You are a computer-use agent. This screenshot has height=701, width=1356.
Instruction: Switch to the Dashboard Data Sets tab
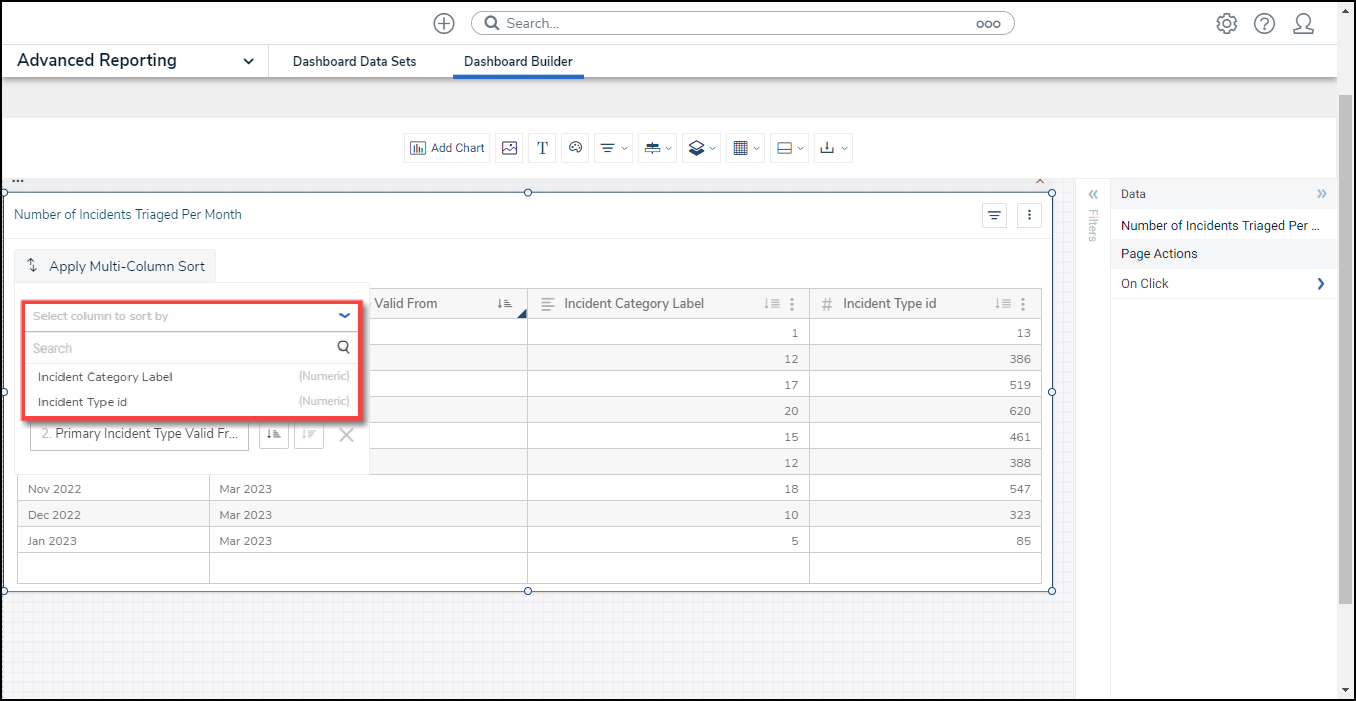click(x=354, y=61)
